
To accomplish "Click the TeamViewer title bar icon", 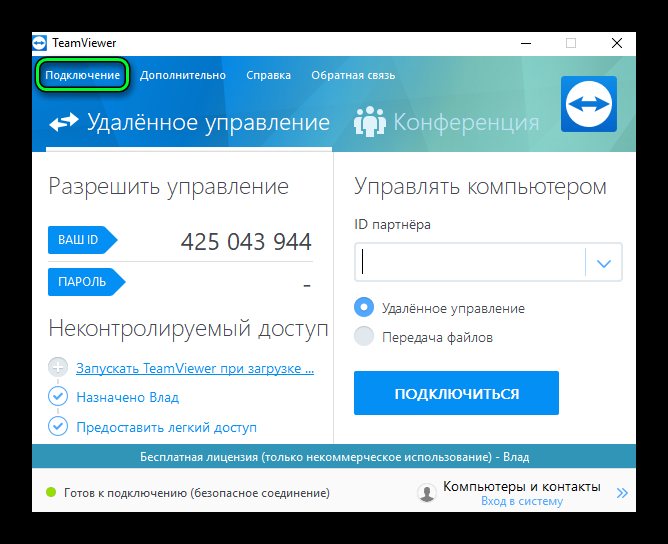I will [x=40, y=43].
